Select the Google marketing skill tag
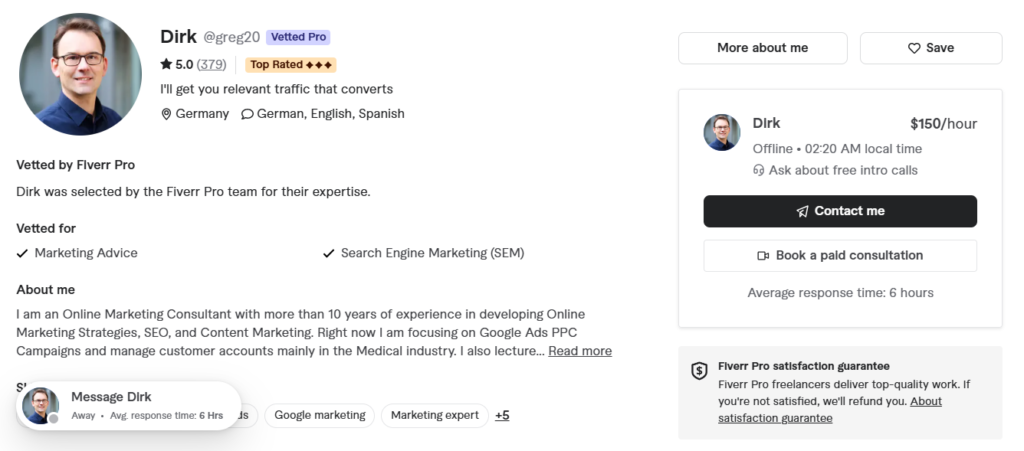This screenshot has height=451, width=1024. pos(319,415)
